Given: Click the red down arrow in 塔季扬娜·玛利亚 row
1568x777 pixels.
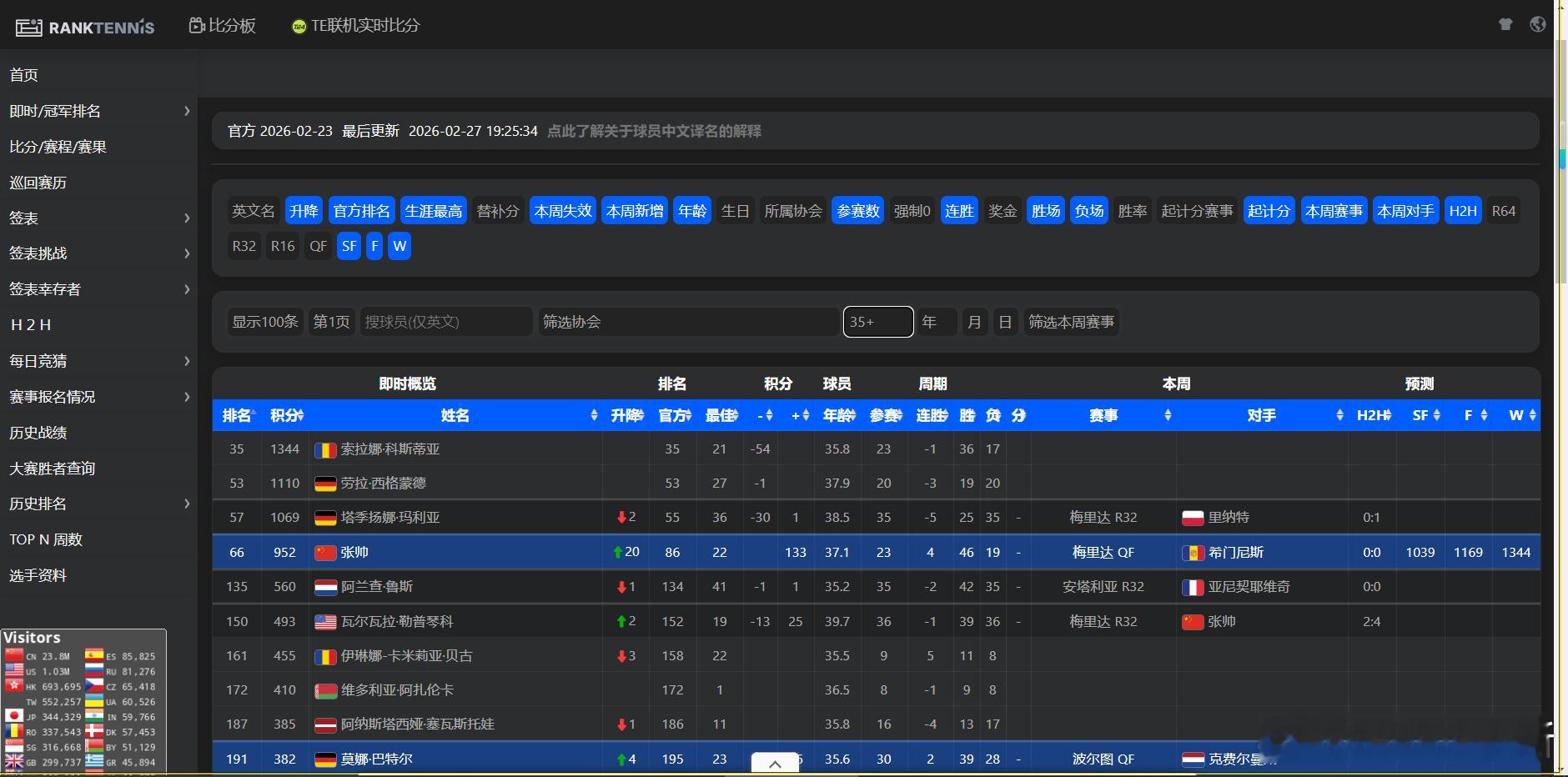Looking at the screenshot, I should pos(621,518).
